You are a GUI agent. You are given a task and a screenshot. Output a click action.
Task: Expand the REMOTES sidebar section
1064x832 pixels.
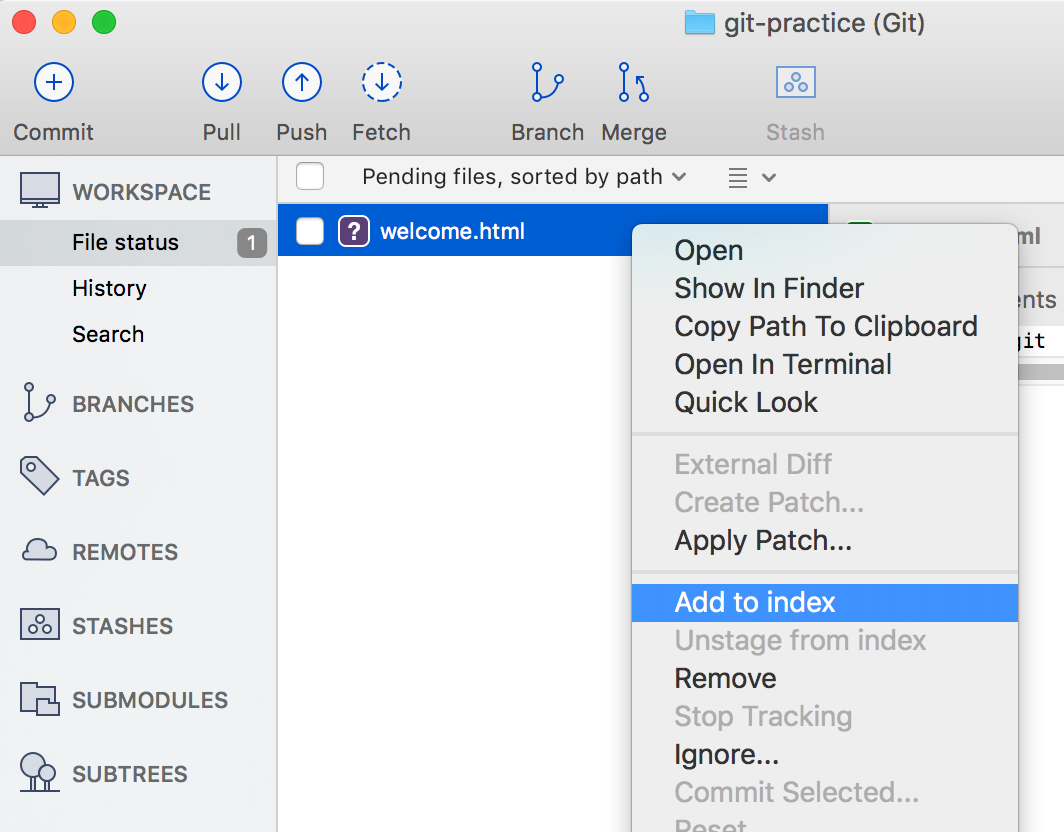124,552
